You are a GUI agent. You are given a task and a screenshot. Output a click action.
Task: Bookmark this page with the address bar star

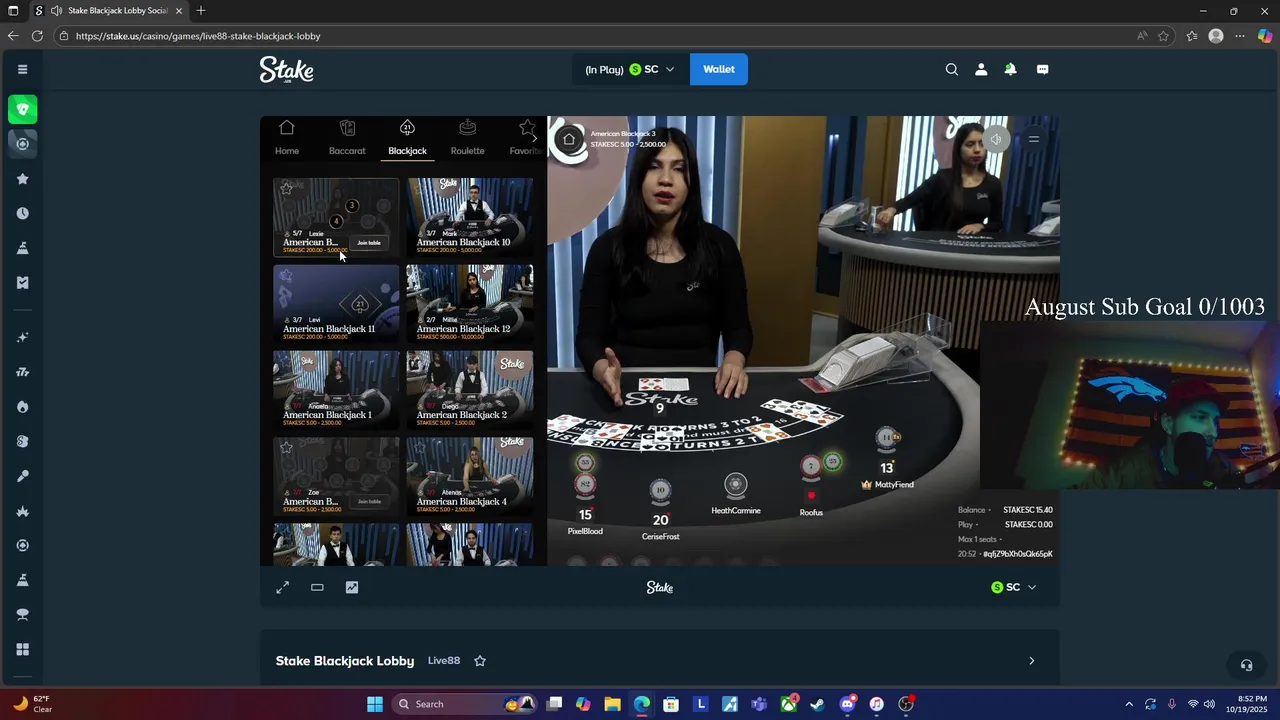click(1163, 36)
